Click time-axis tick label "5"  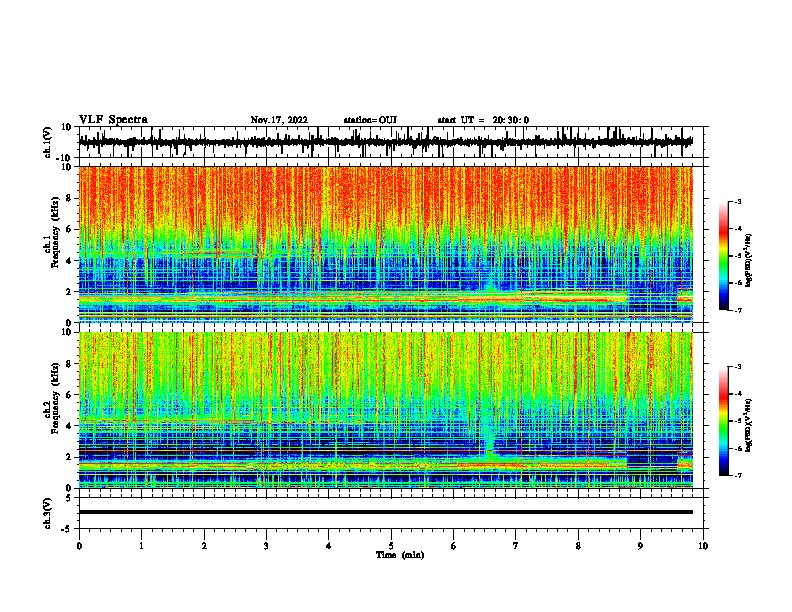pos(391,546)
